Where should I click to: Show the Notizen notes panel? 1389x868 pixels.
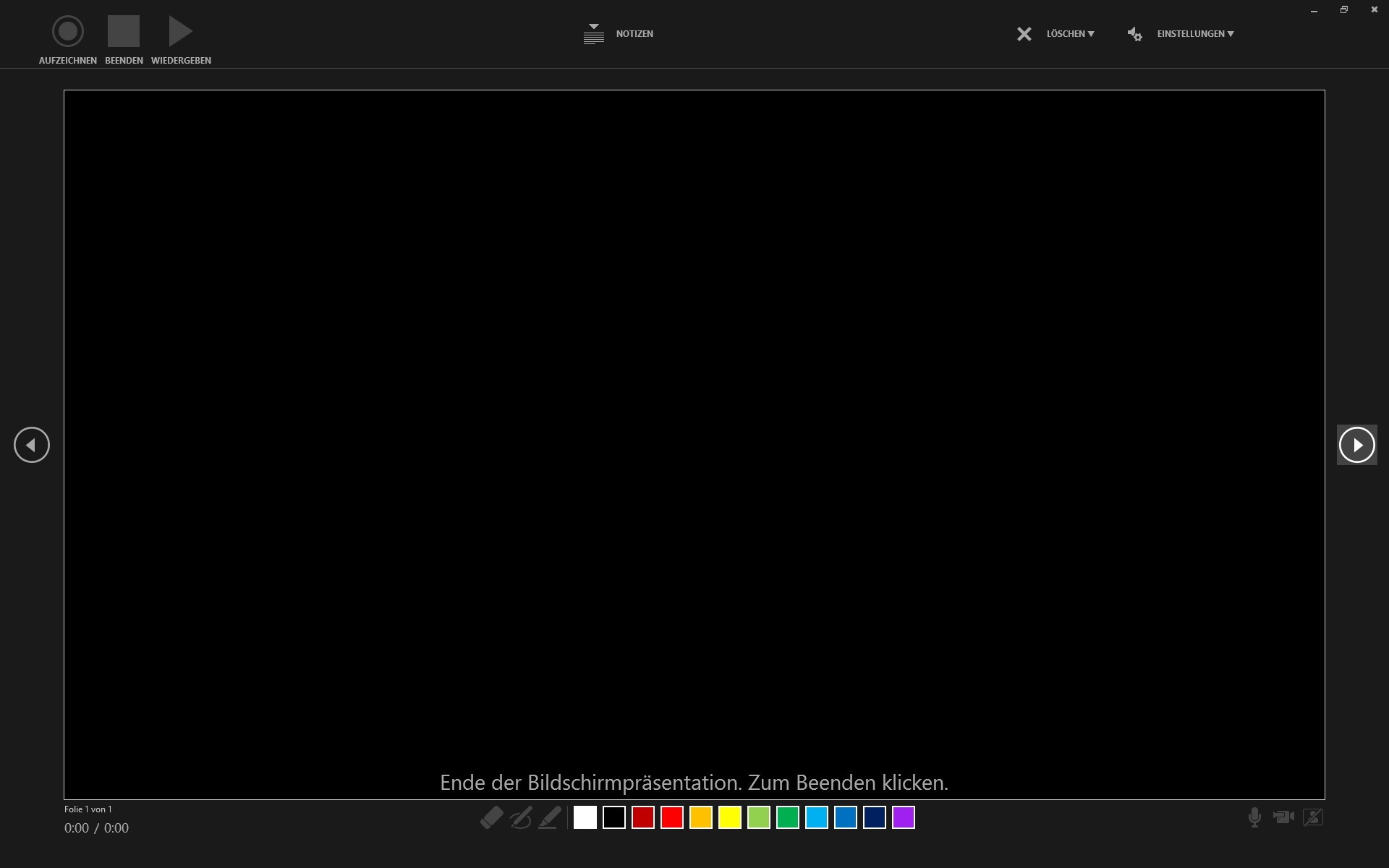click(x=619, y=34)
